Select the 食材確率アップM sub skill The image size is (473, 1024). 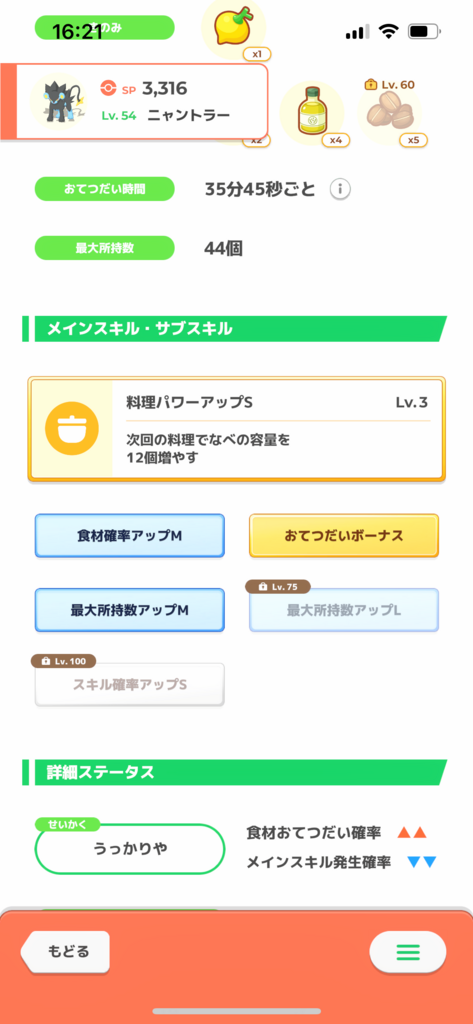coord(129,536)
